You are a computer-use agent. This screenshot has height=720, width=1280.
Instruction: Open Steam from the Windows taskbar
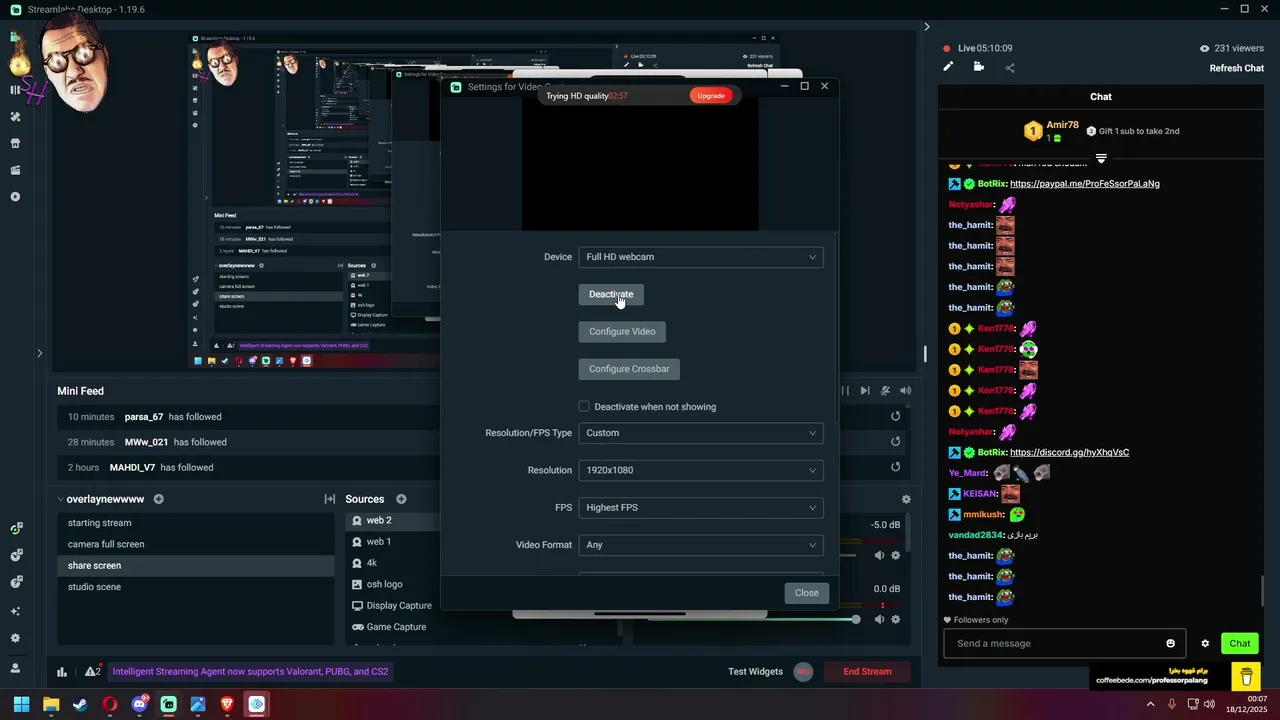(80, 704)
